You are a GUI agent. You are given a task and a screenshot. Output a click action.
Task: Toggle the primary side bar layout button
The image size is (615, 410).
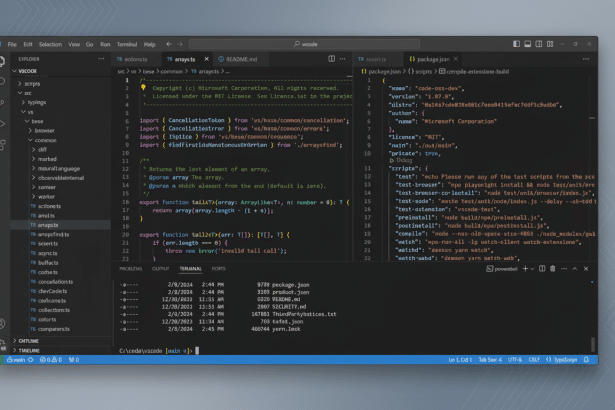coord(517,44)
